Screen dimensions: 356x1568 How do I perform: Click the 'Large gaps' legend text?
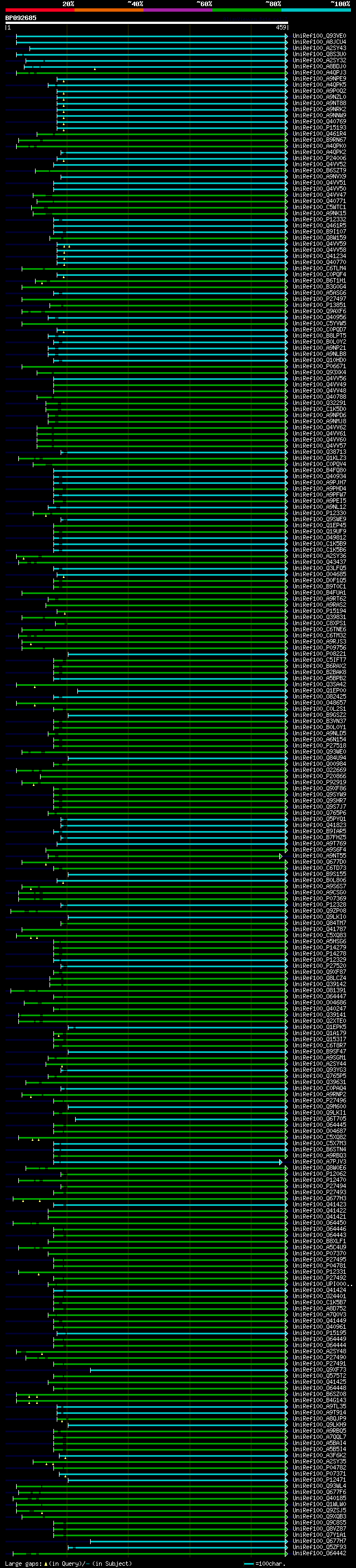tap(24, 1563)
